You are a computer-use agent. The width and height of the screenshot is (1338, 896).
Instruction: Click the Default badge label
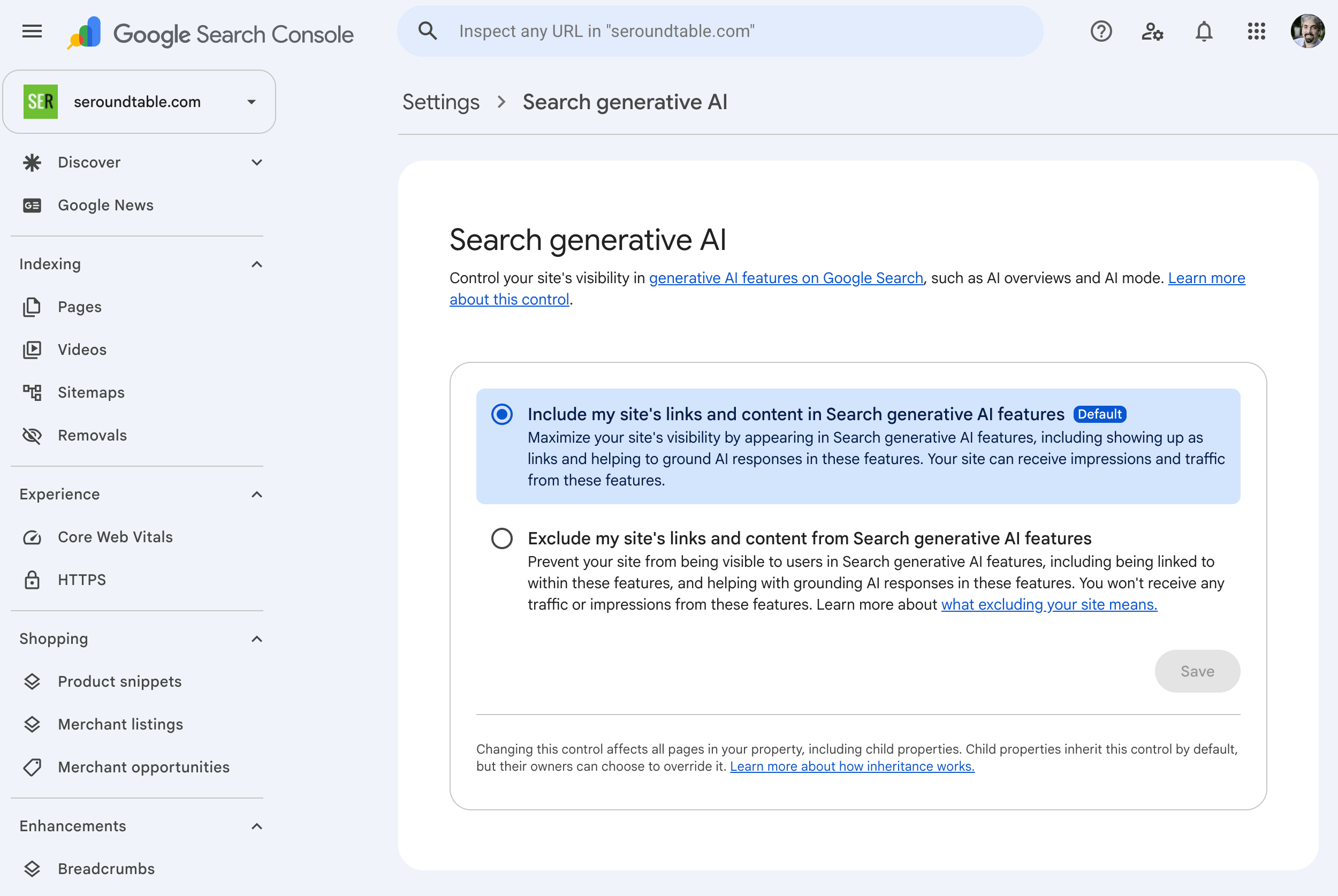point(1099,414)
